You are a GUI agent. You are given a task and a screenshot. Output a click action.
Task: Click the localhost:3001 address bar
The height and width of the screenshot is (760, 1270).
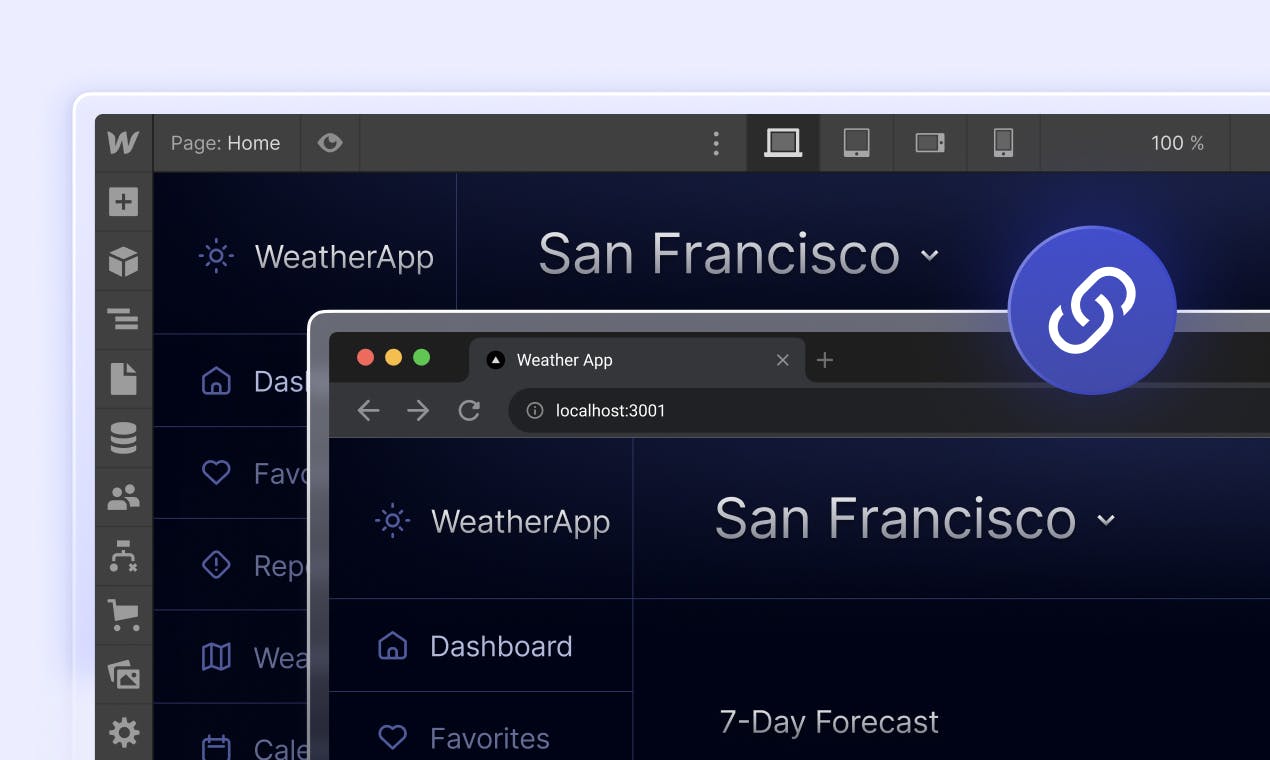click(889, 410)
